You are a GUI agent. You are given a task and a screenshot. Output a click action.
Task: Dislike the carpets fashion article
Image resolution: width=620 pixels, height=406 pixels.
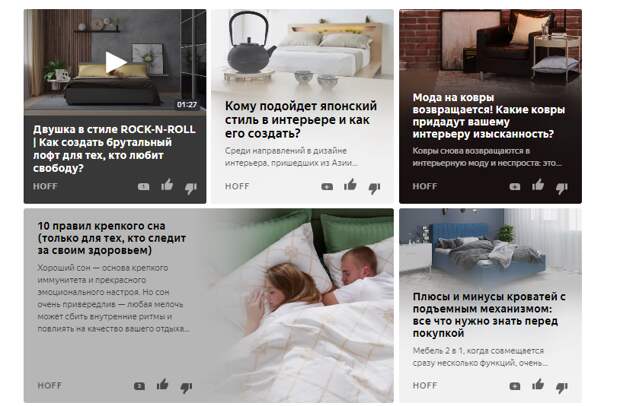click(562, 188)
